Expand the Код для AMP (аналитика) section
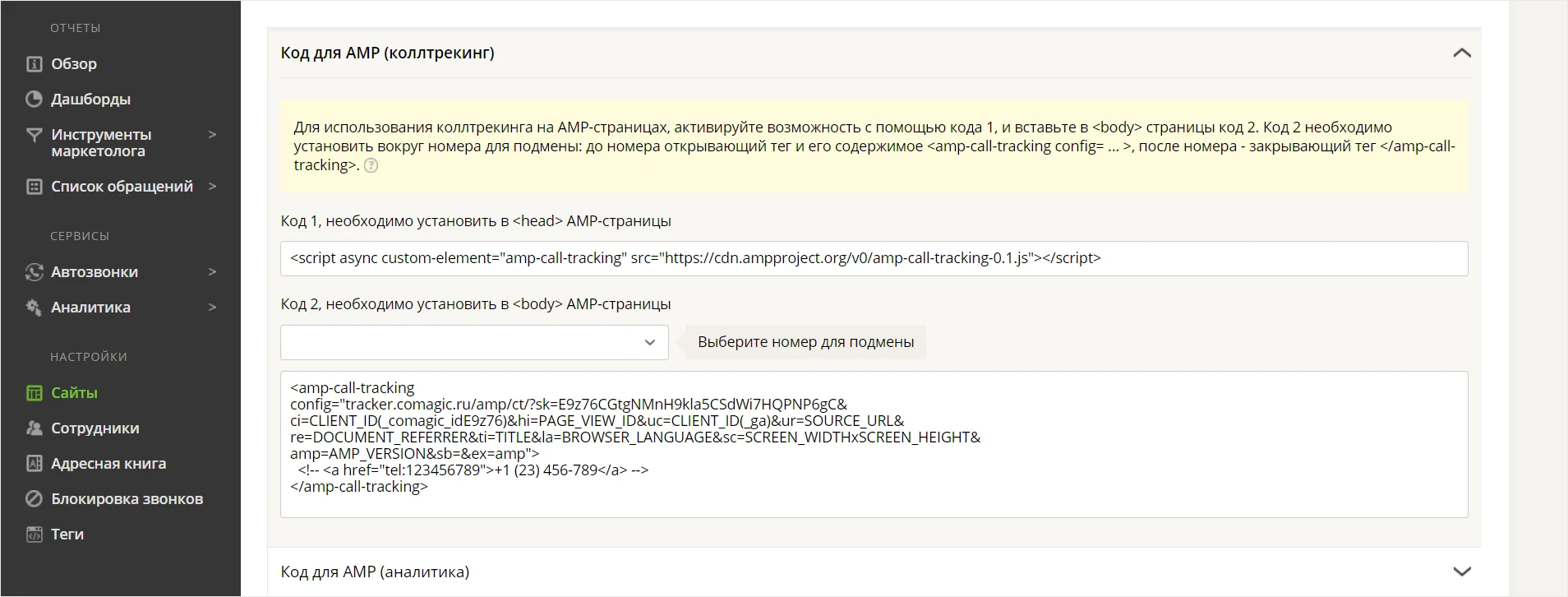Screen dimensions: 1568x597 coord(1461,572)
